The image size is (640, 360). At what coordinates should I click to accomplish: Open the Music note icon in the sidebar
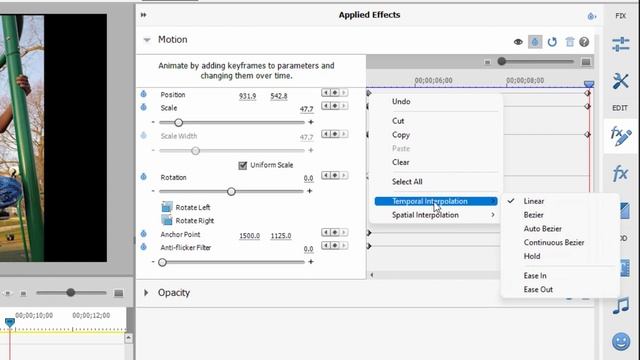pyautogui.click(x=620, y=306)
